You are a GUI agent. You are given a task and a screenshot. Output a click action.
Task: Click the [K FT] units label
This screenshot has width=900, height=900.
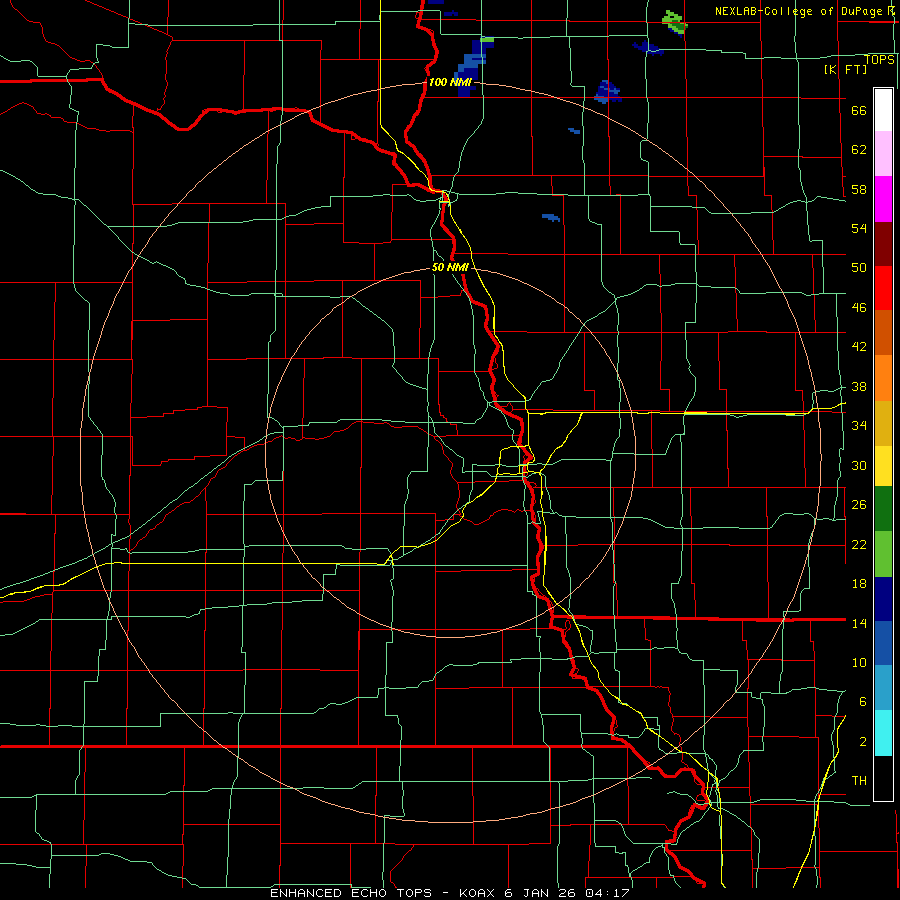[x=845, y=69]
